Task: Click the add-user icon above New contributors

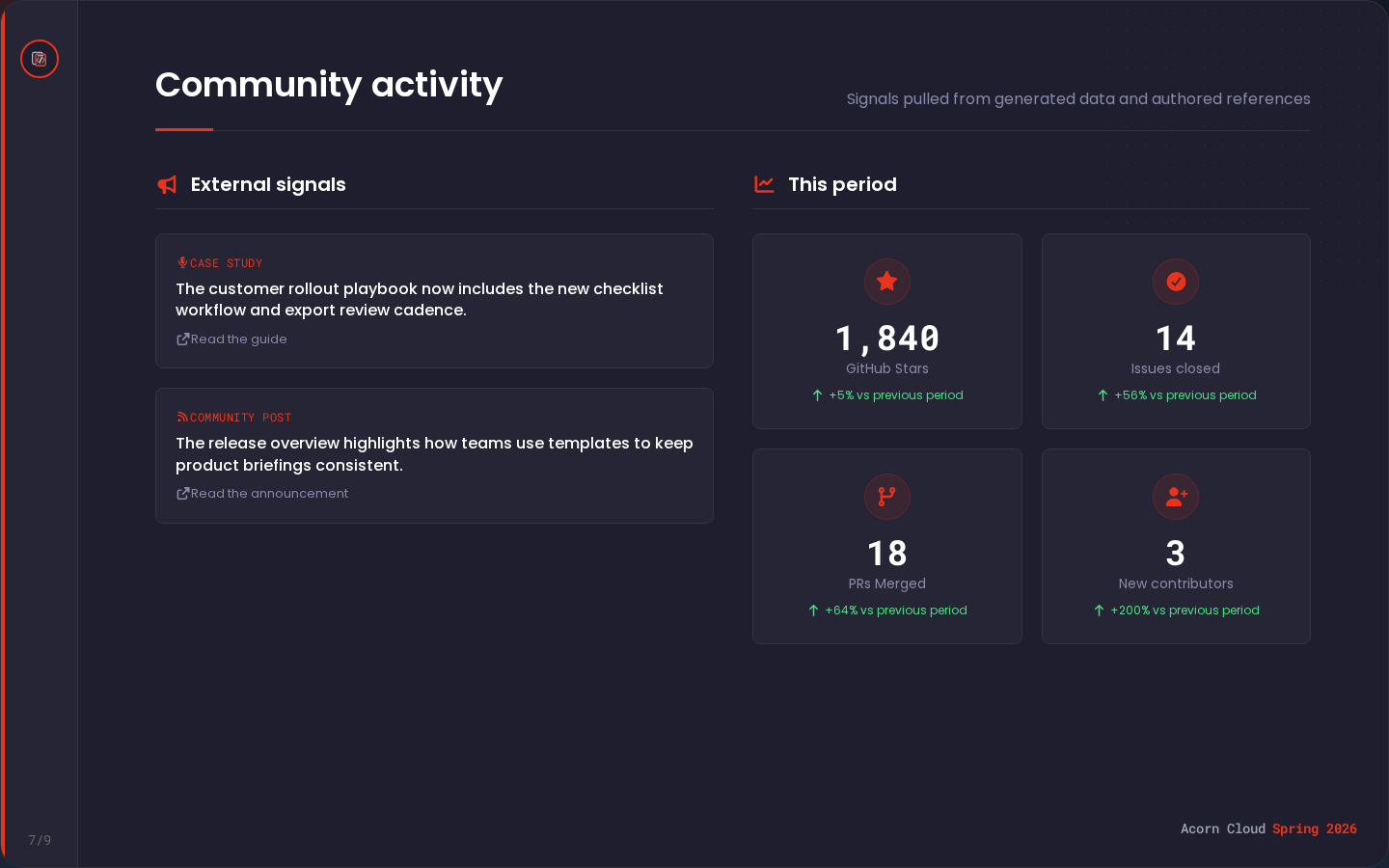Action: [1176, 497]
